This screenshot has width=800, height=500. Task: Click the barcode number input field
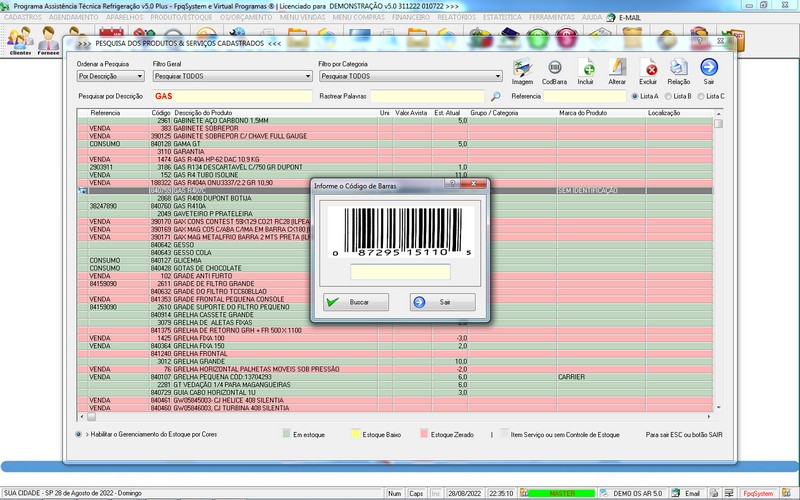[x=401, y=271]
